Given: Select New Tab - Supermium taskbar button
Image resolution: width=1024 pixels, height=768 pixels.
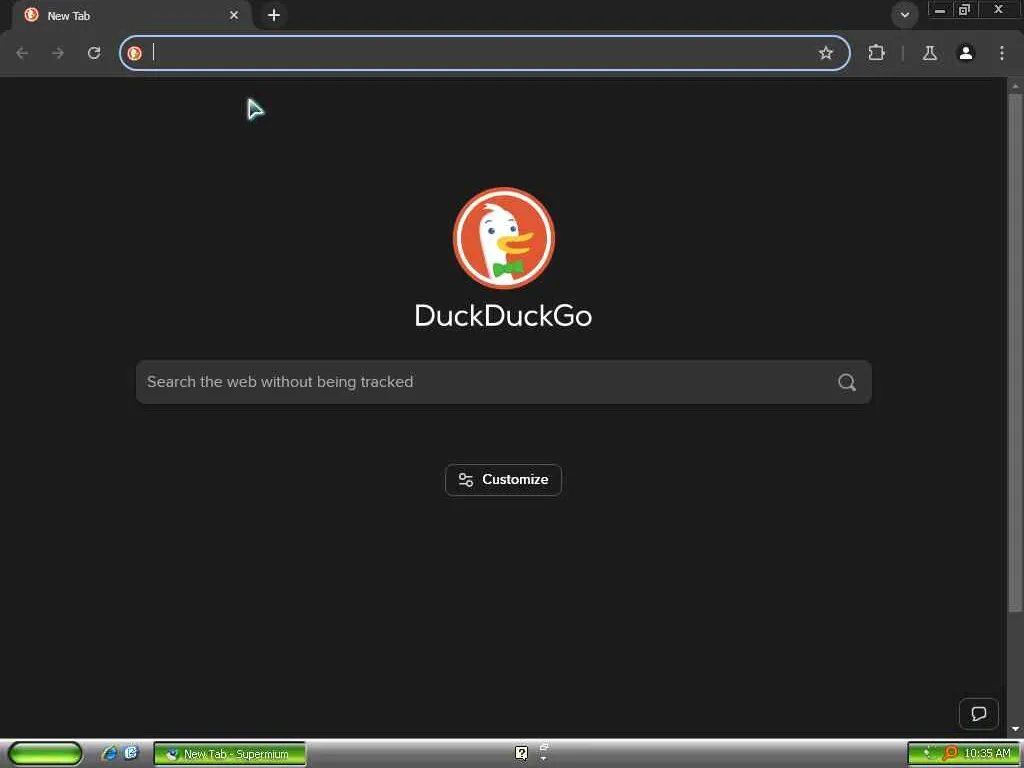Looking at the screenshot, I should coord(229,754).
